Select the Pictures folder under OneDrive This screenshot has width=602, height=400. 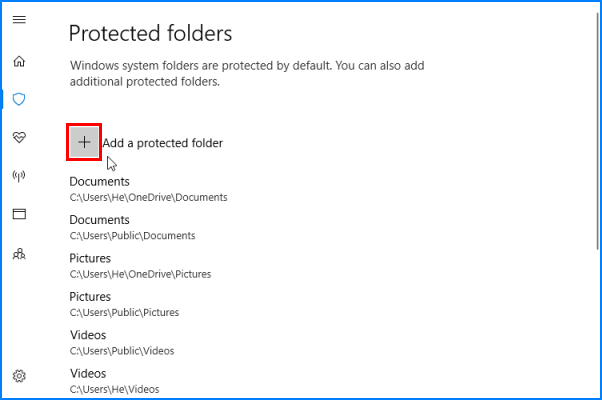point(90,259)
